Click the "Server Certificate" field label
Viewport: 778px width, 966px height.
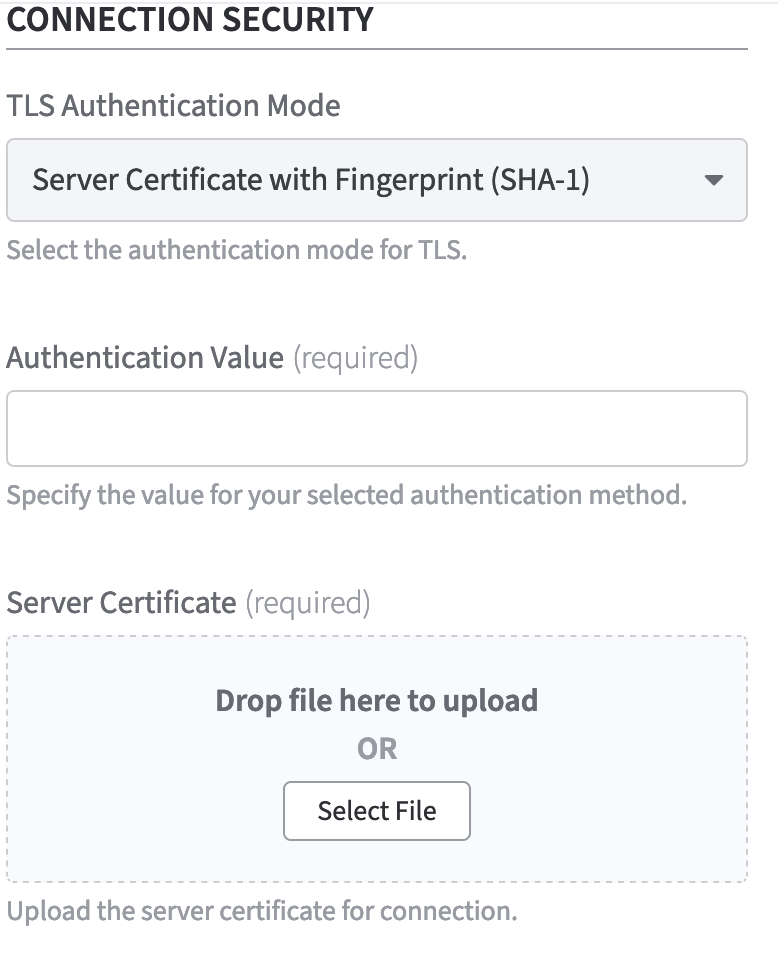pyautogui.click(x=121, y=603)
